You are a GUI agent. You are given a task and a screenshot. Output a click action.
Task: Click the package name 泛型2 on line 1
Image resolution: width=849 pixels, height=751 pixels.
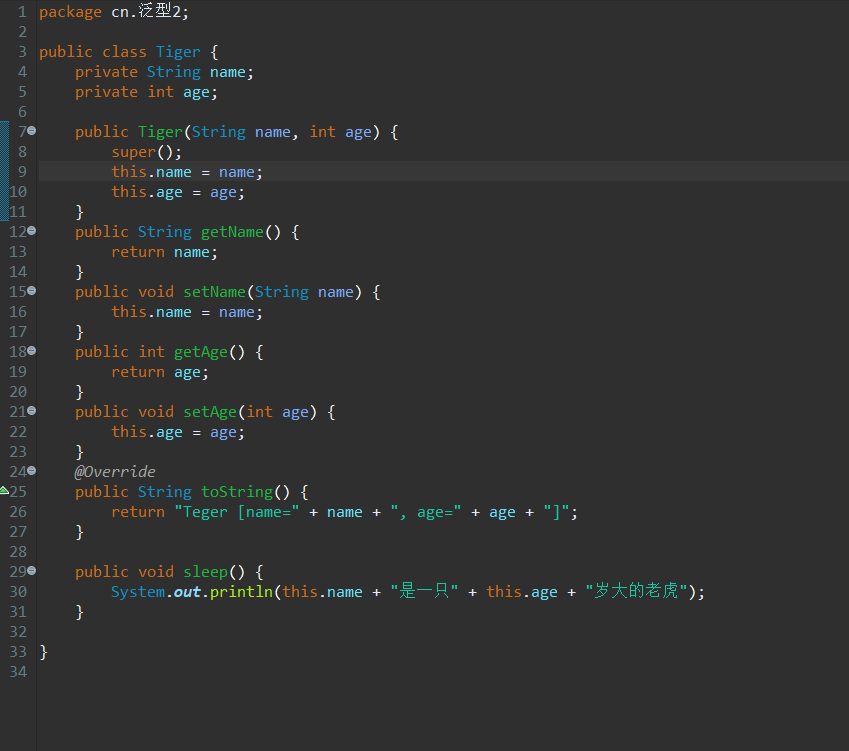click(159, 11)
